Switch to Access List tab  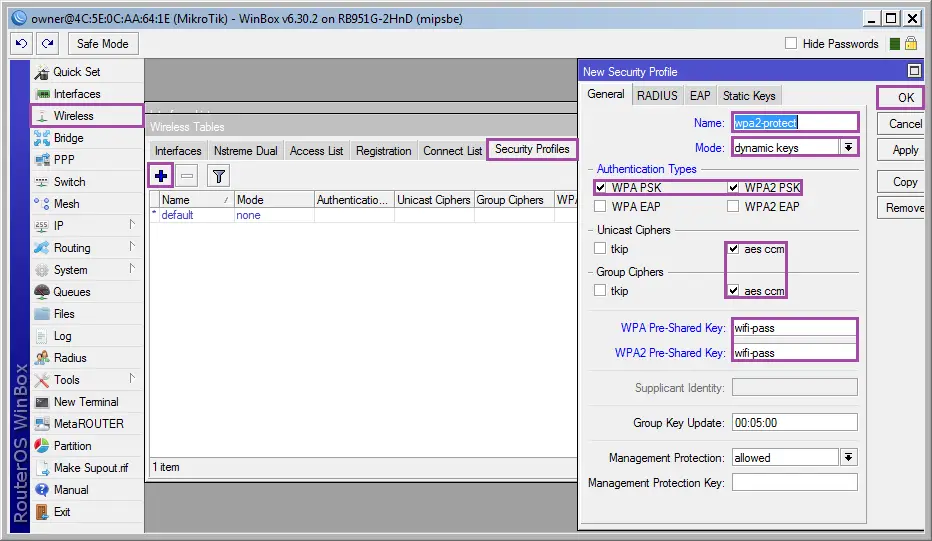tap(316, 151)
